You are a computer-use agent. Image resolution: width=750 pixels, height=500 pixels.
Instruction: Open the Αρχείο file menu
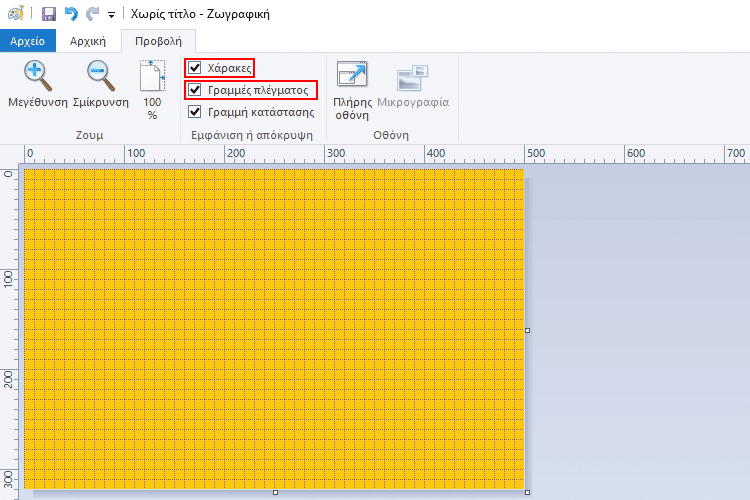click(28, 41)
